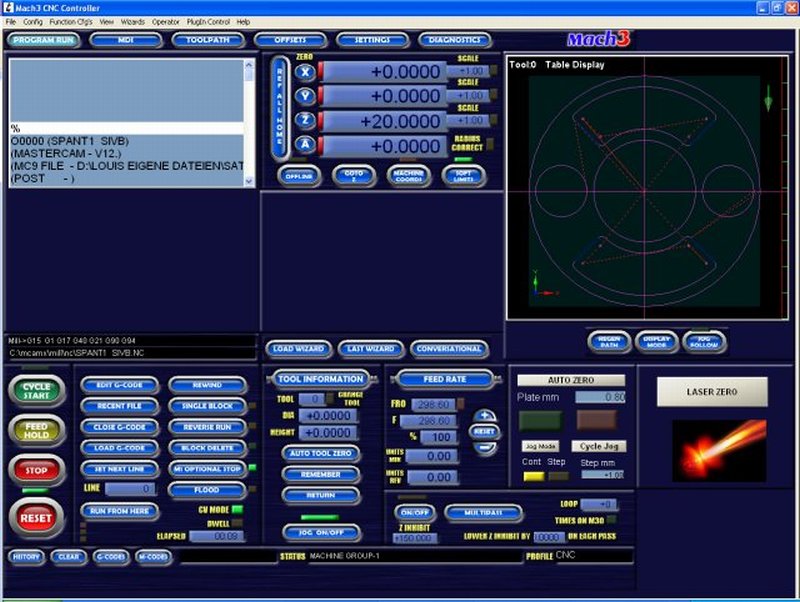Viewport: 800px width, 602px height.
Task: Zero the X axis with round X button
Action: coord(305,72)
